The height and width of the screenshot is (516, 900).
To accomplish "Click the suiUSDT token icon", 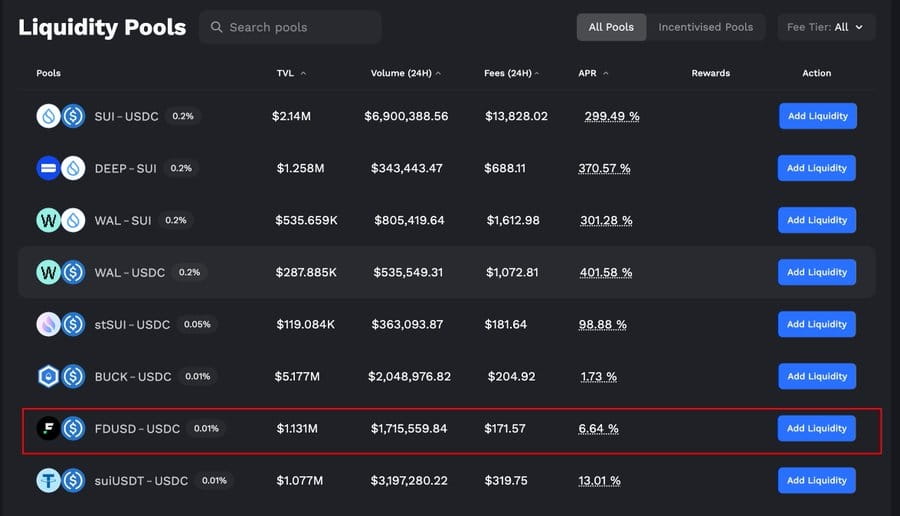I will coord(48,480).
